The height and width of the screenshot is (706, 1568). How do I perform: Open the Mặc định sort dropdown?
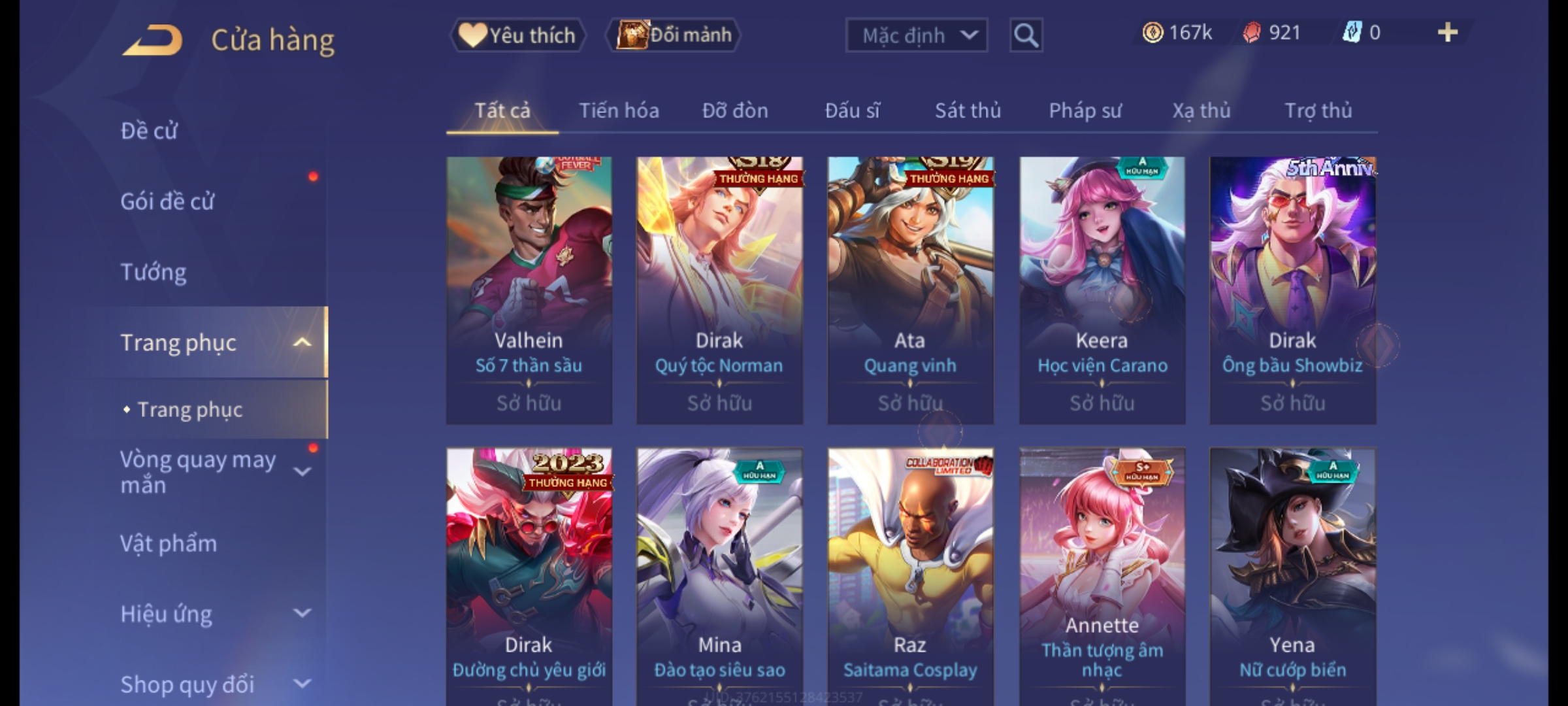pyautogui.click(x=917, y=35)
